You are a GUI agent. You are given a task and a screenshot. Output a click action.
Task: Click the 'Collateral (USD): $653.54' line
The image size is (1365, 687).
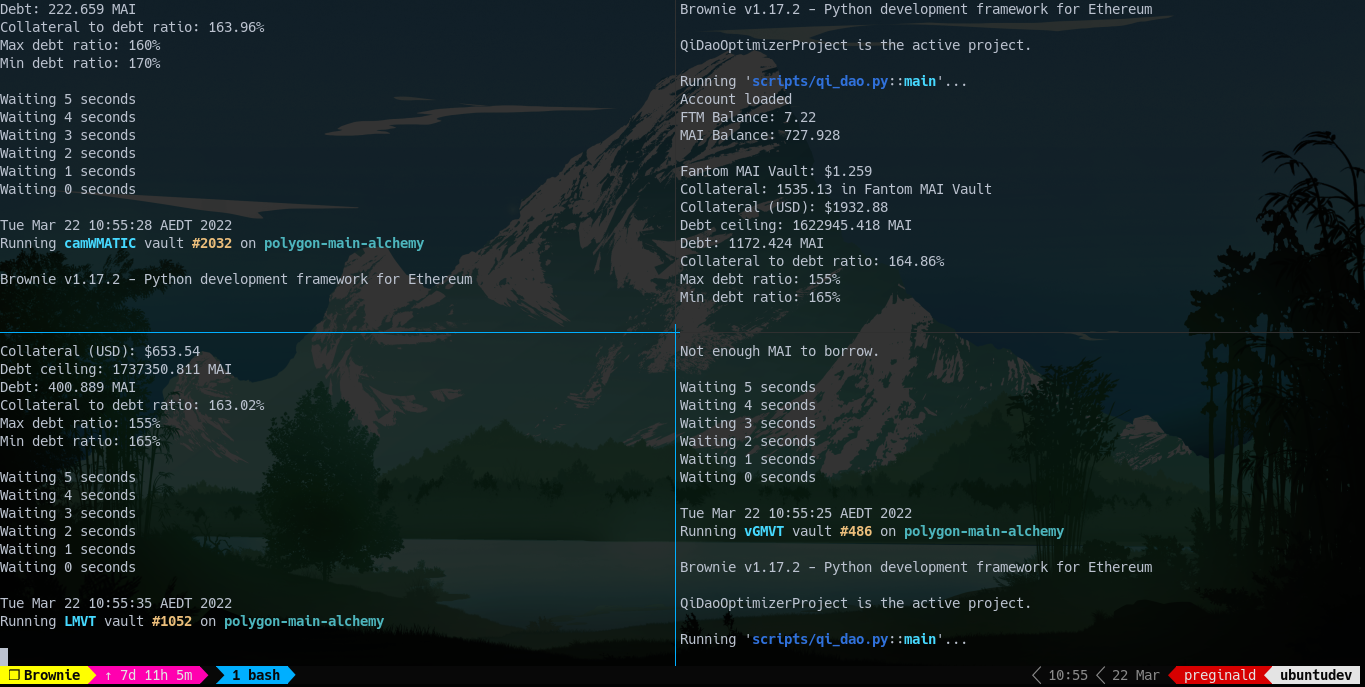point(100,351)
